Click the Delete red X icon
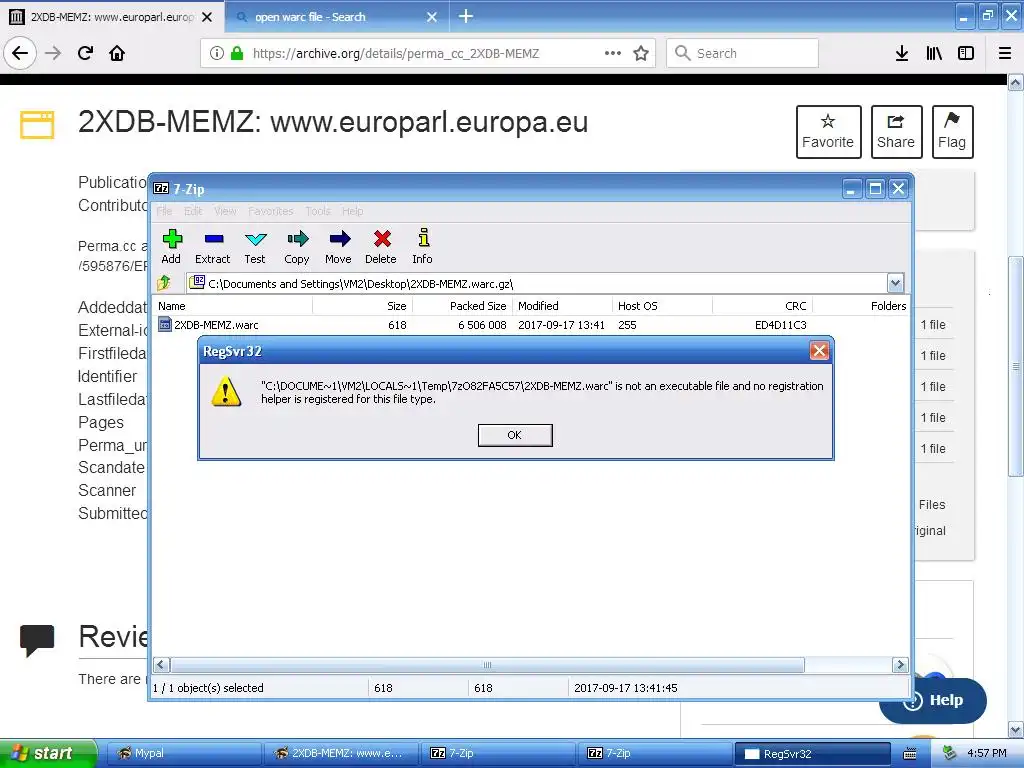The height and width of the screenshot is (768, 1024). click(x=382, y=239)
